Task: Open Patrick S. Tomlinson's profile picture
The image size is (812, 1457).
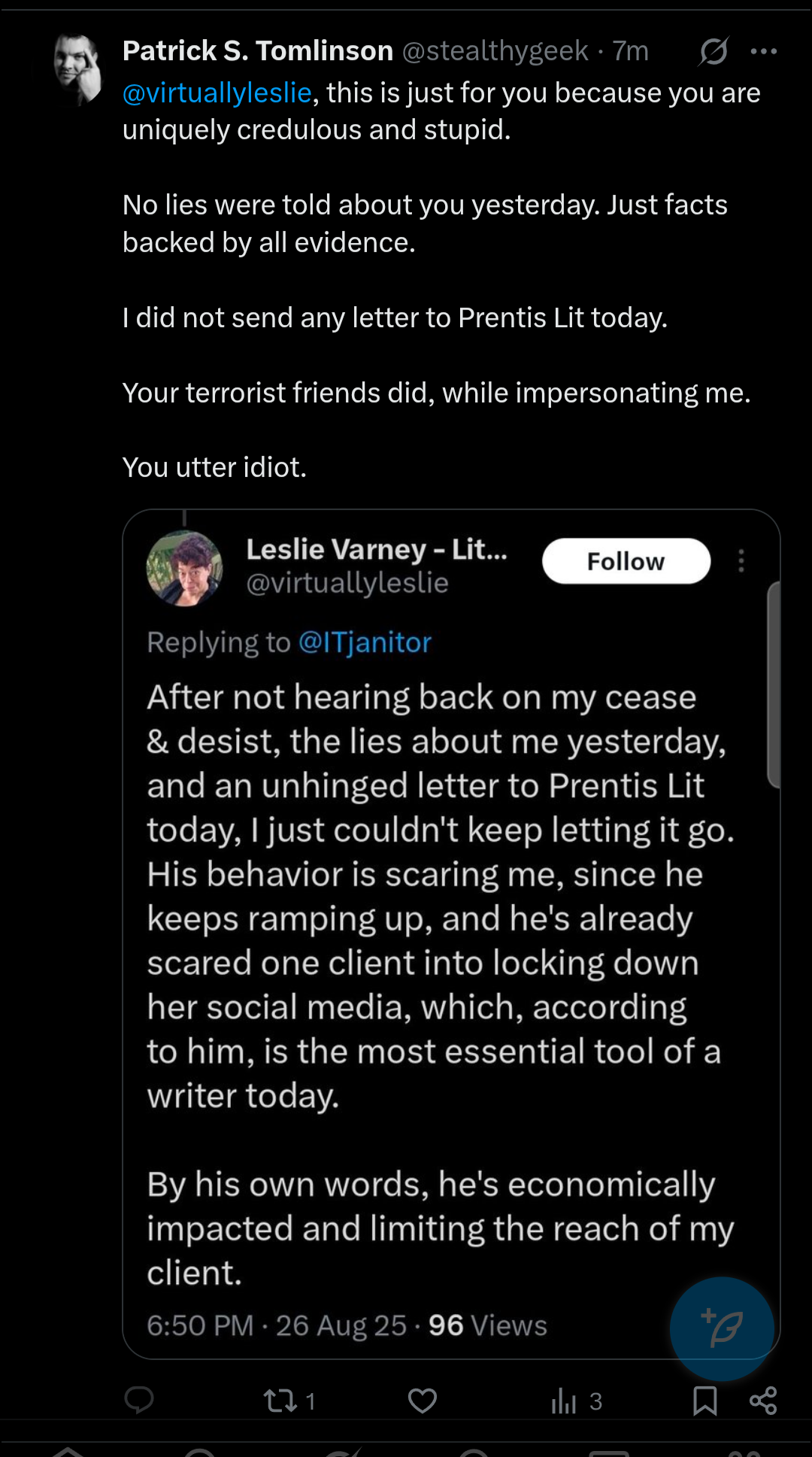Action: (78, 68)
